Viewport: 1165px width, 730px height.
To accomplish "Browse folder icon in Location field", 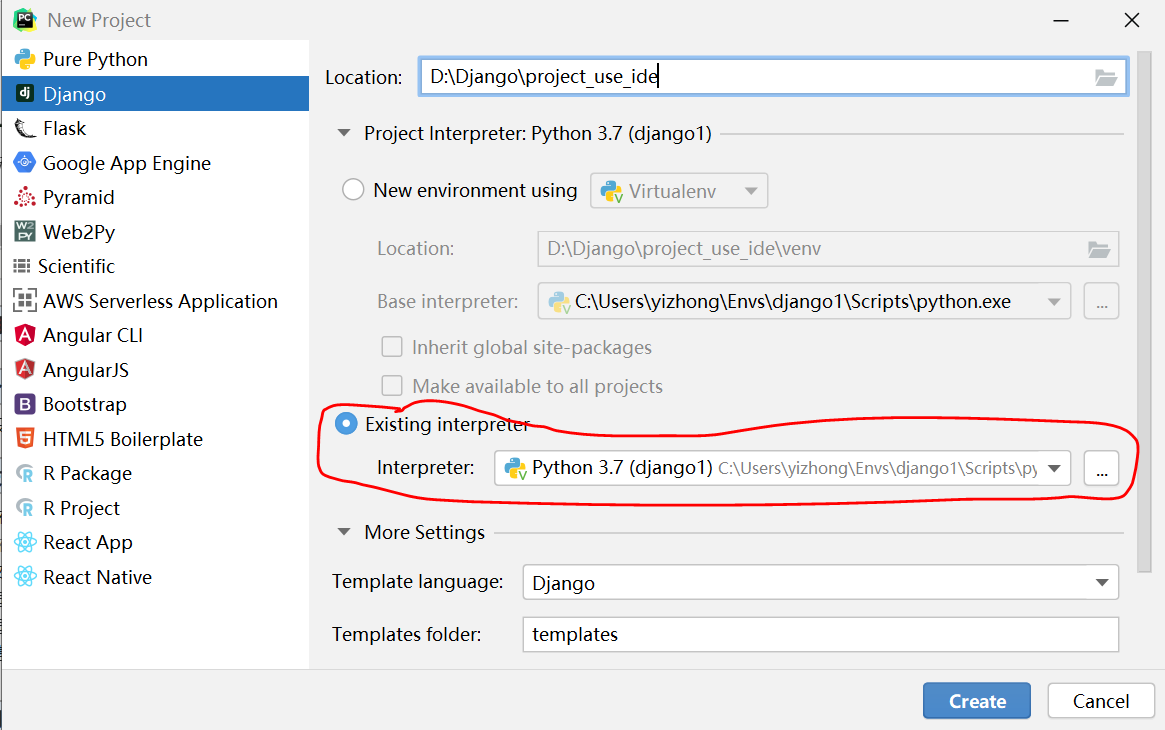I will [x=1105, y=78].
